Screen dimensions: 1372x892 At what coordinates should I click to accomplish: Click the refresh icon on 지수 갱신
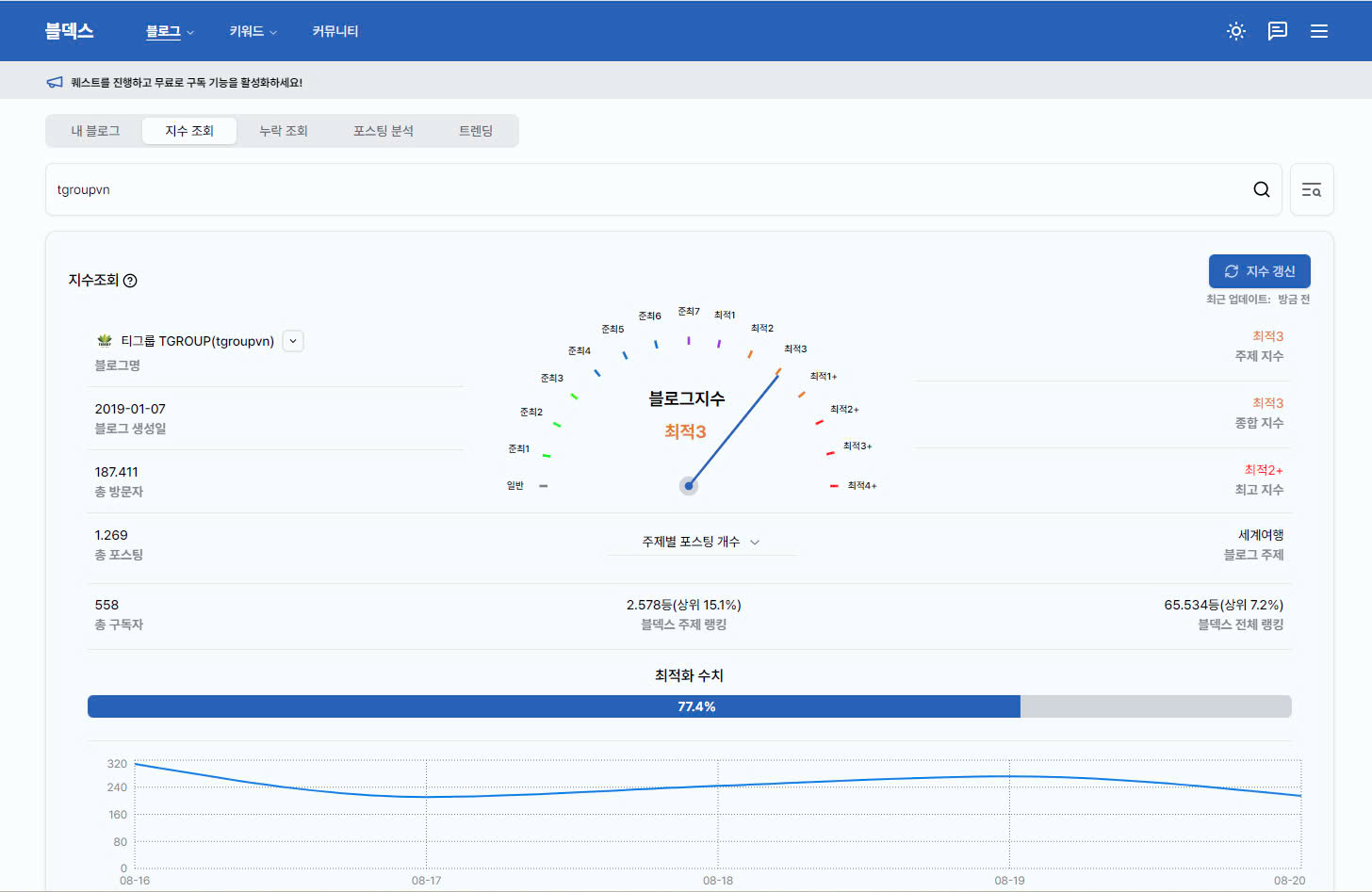point(1231,270)
